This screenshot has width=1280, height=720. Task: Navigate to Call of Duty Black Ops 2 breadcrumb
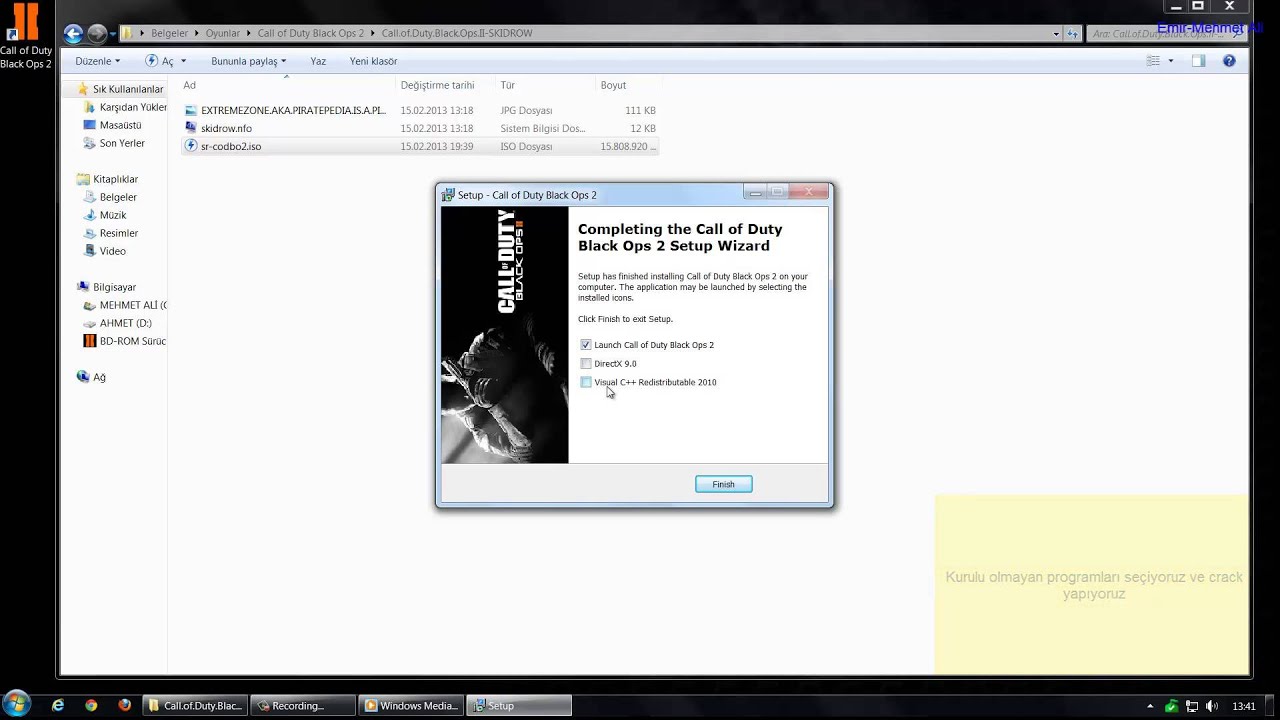[311, 33]
